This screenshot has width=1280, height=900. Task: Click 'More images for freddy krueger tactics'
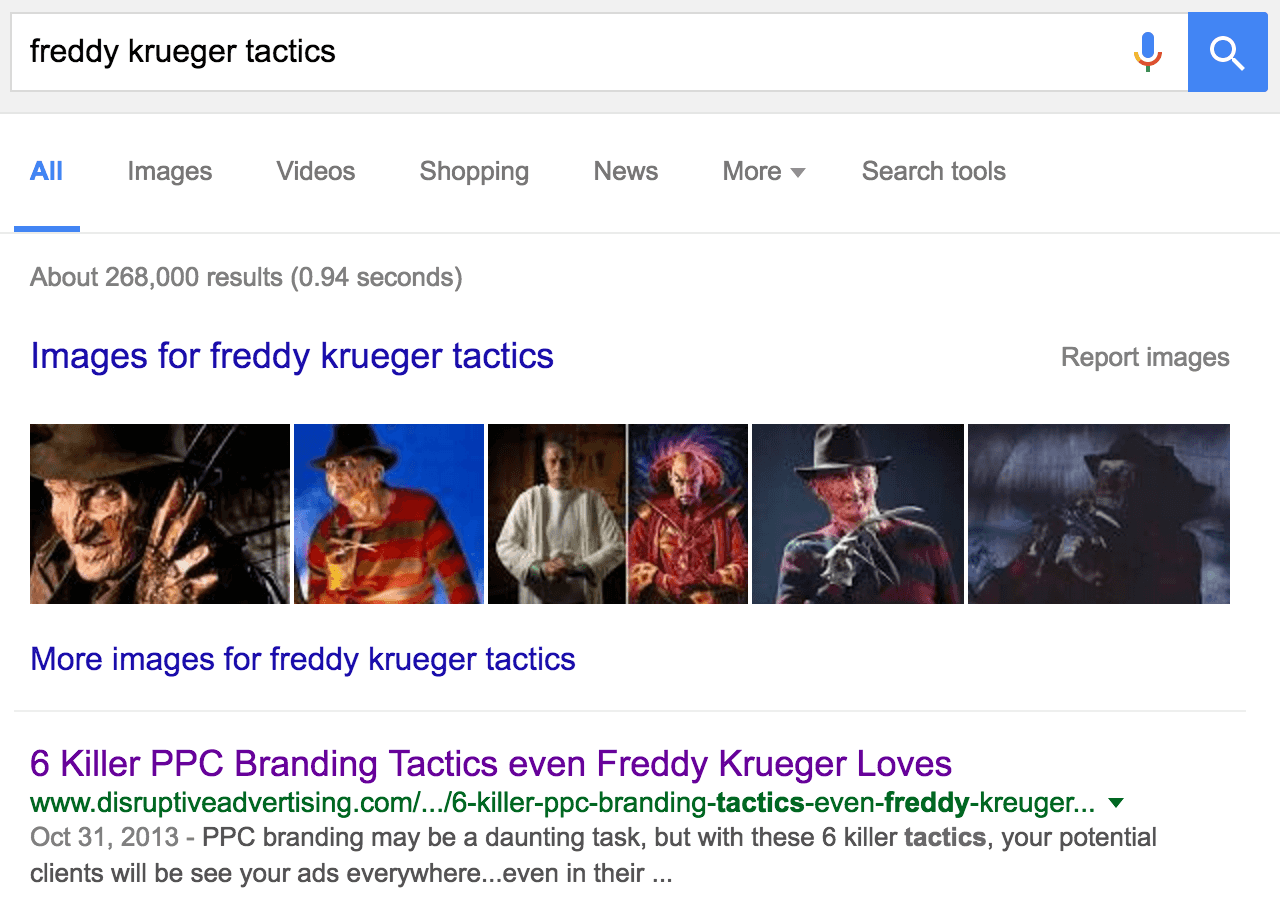(x=303, y=659)
